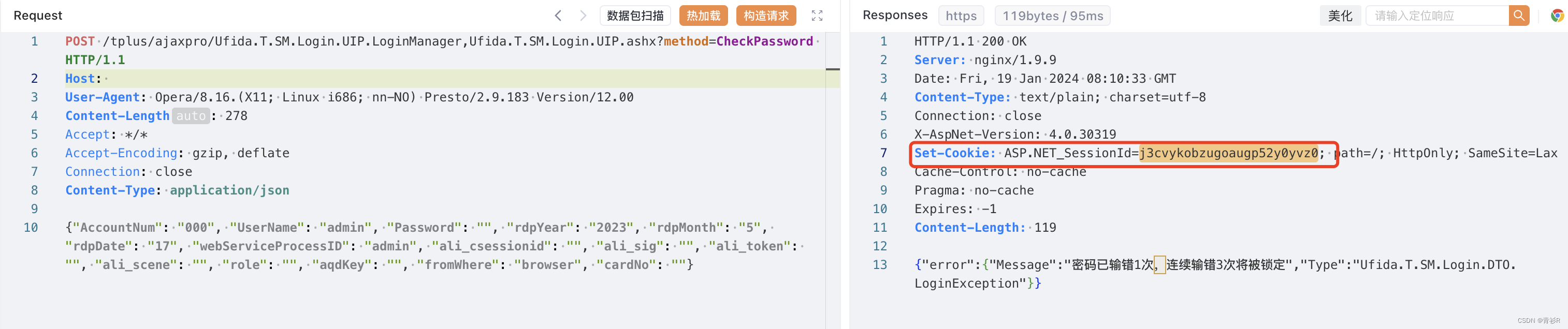Toggle 美化 to beautify the response
The width and height of the screenshot is (1568, 329).
tap(1340, 15)
